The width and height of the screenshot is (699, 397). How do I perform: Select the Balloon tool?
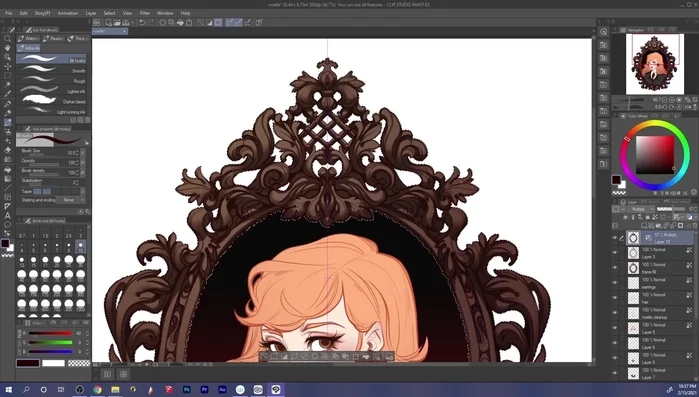8,225
